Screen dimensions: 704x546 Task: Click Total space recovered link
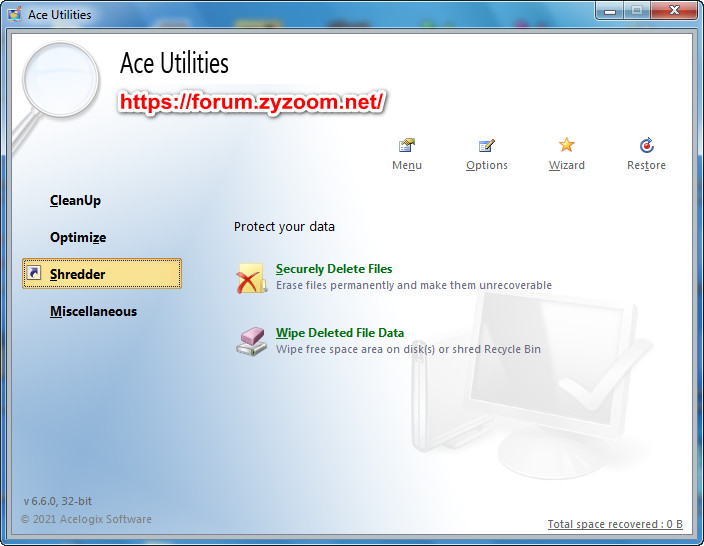click(x=615, y=524)
